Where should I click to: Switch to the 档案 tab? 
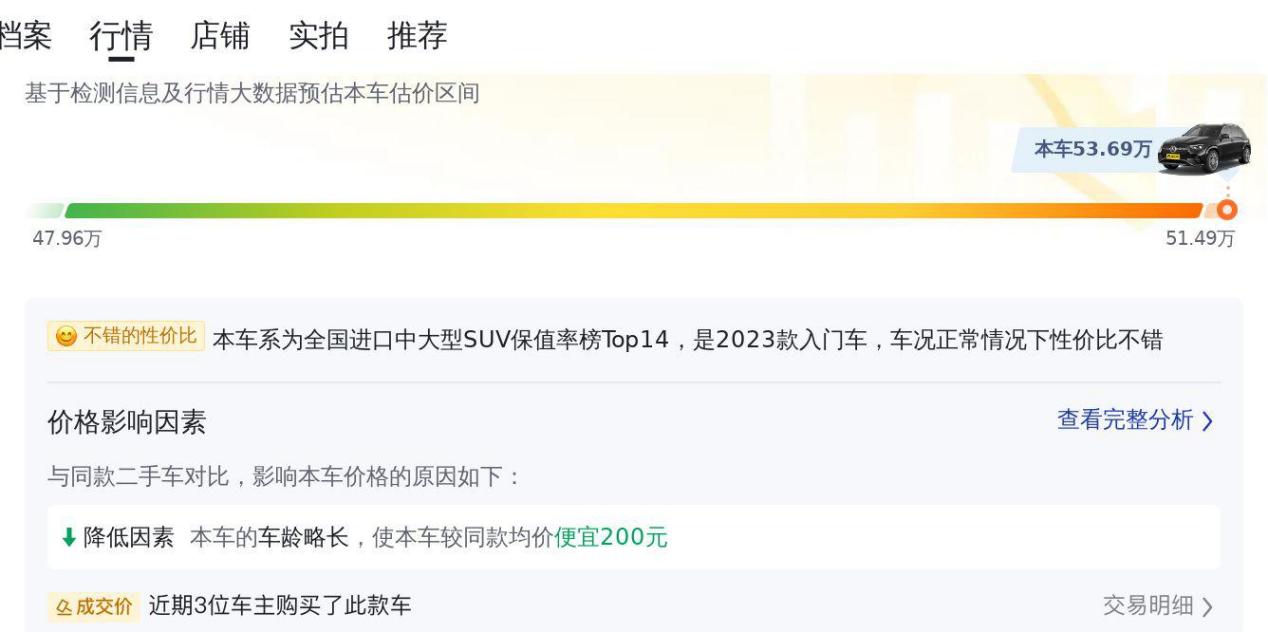(x=25, y=36)
